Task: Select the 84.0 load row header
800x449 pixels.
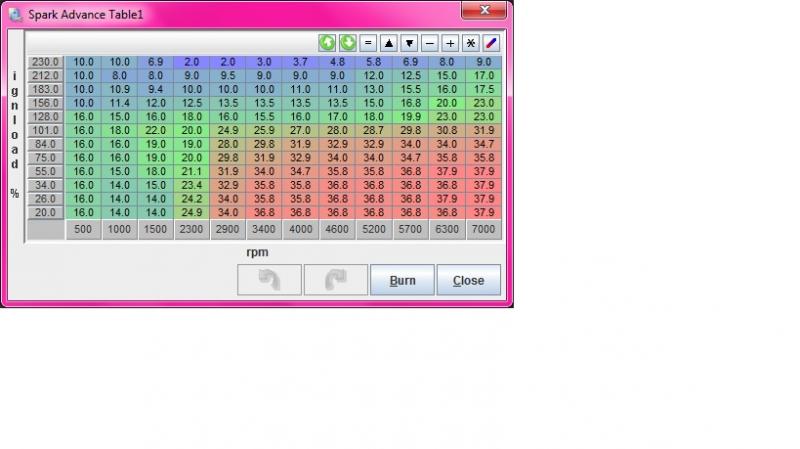Action: 45,144
